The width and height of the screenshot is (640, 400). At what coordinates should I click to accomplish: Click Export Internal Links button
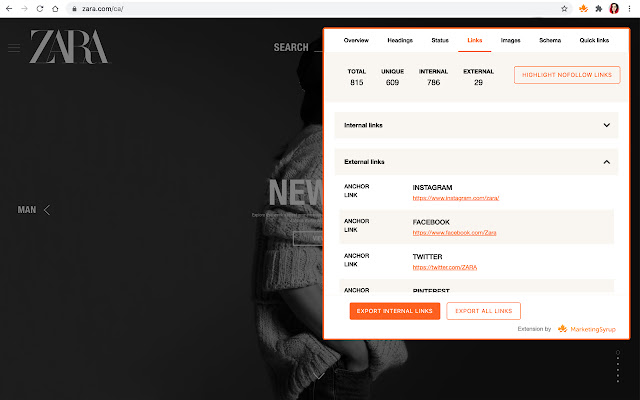[395, 311]
